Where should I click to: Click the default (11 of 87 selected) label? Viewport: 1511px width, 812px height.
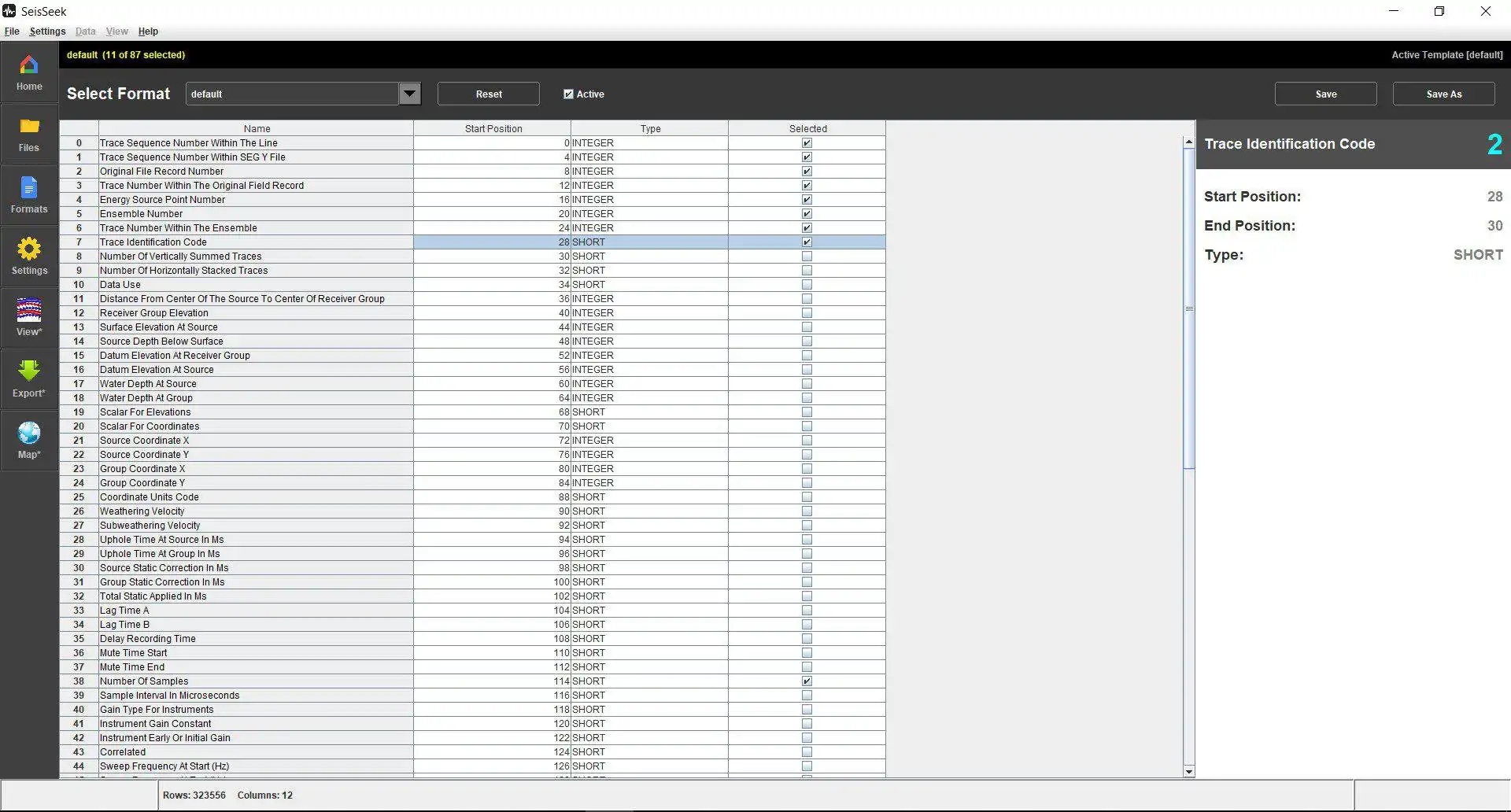pos(126,55)
